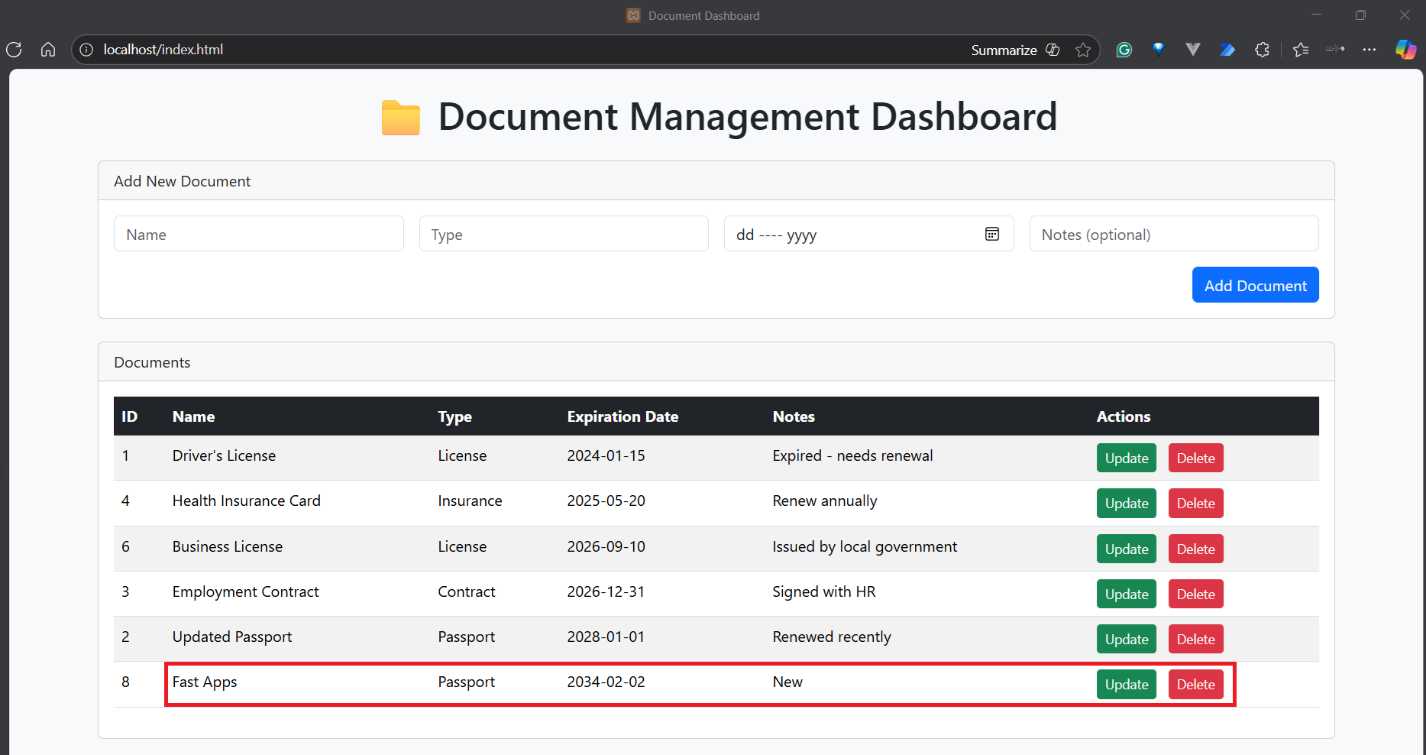This screenshot has width=1426, height=755.
Task: Open the browser extensions puzzle icon
Action: tap(1262, 50)
